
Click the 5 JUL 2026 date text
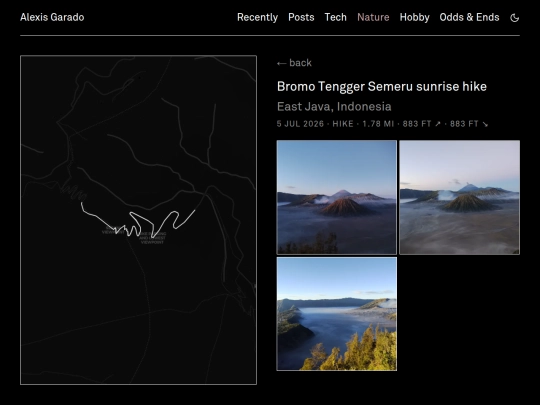(x=300, y=124)
